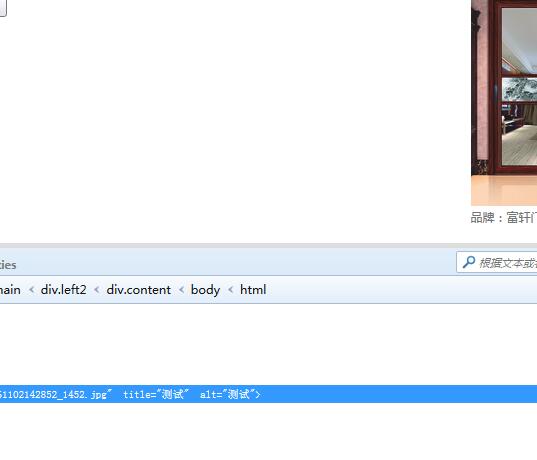Click the chevron before div.left2
Screen dimensions: 537x460
click(31, 290)
